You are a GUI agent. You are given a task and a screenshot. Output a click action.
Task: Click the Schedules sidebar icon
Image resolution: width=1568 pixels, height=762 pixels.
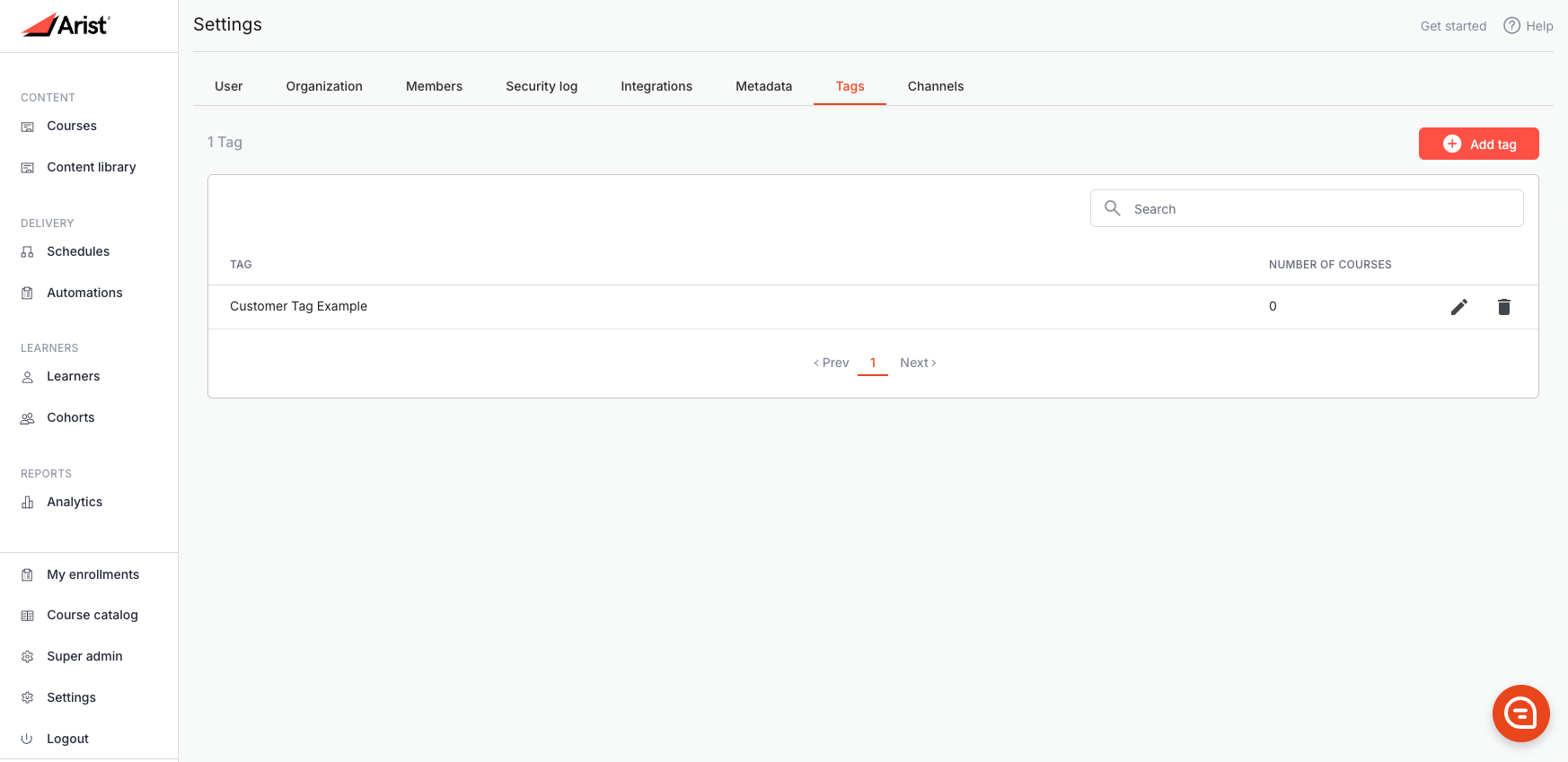28,252
